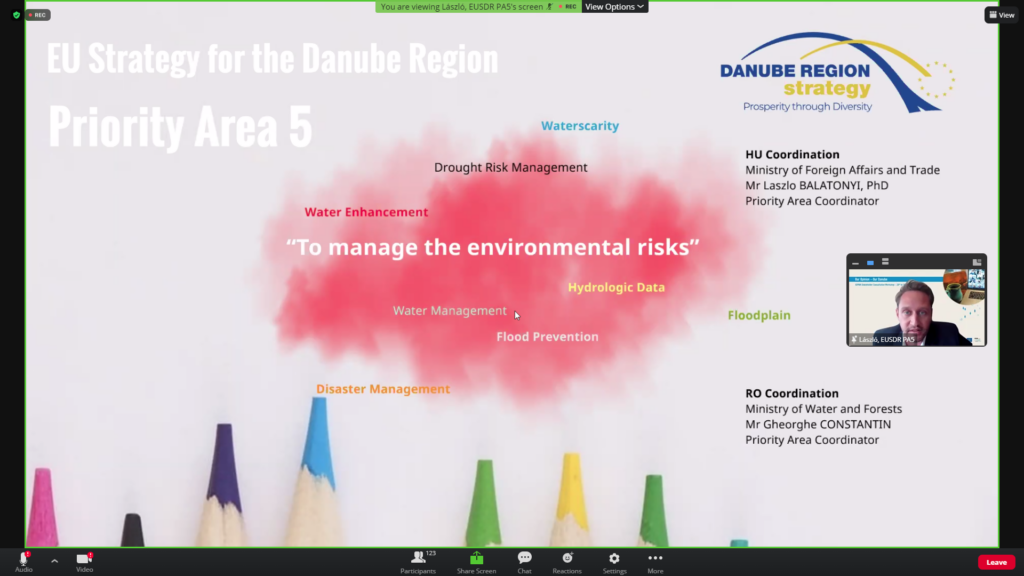Click the screen-viewing notification banner
This screenshot has width=1024, height=576.
(465, 6)
